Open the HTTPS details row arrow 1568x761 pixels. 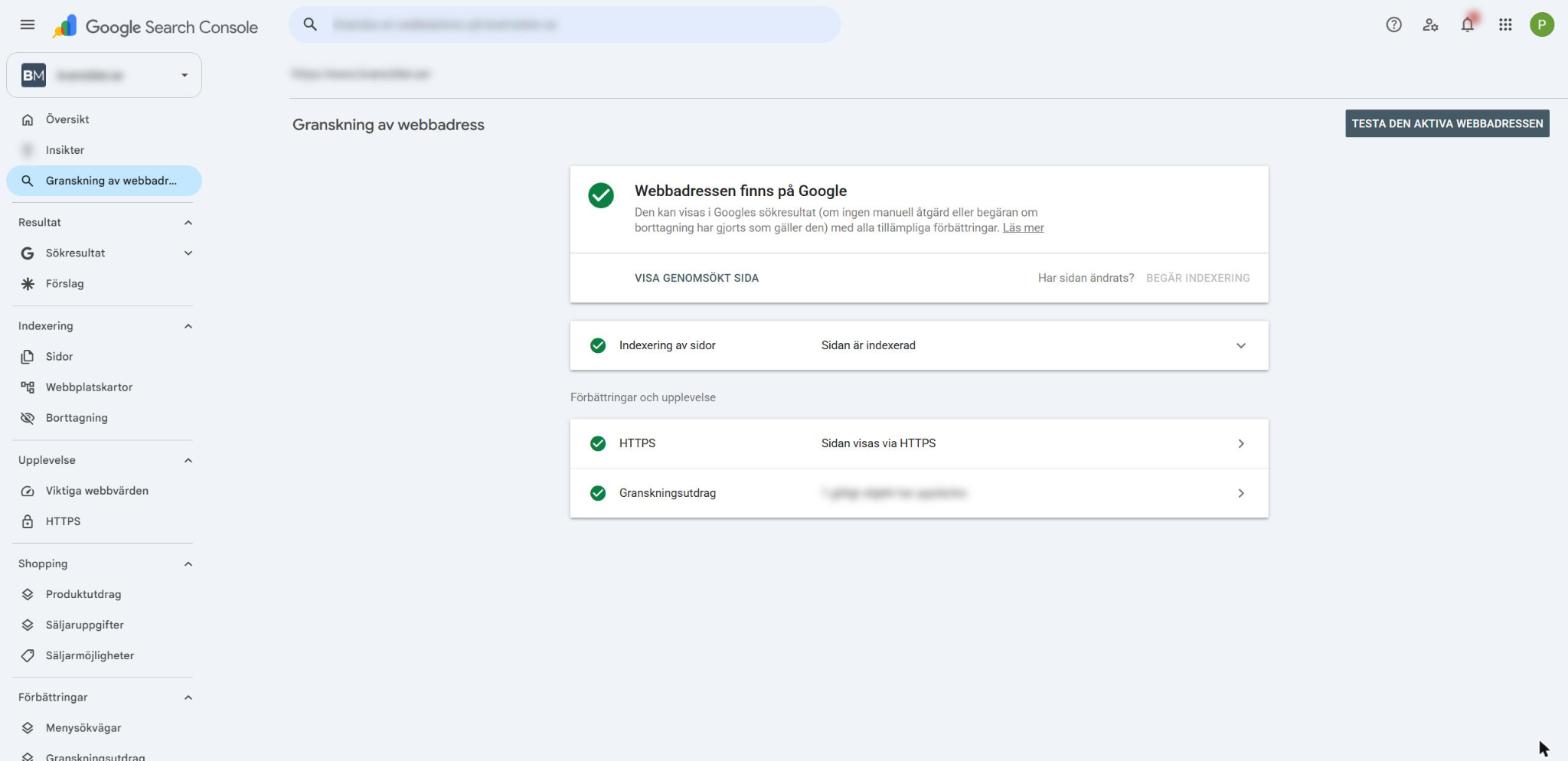click(1241, 444)
